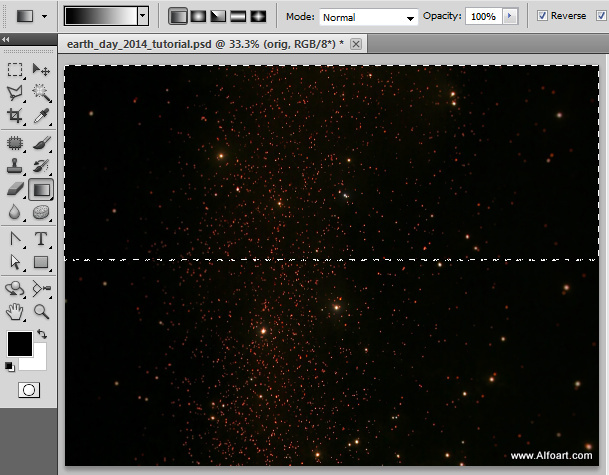Image resolution: width=609 pixels, height=475 pixels.
Task: Select the Eyedropper tool
Action: (41, 116)
